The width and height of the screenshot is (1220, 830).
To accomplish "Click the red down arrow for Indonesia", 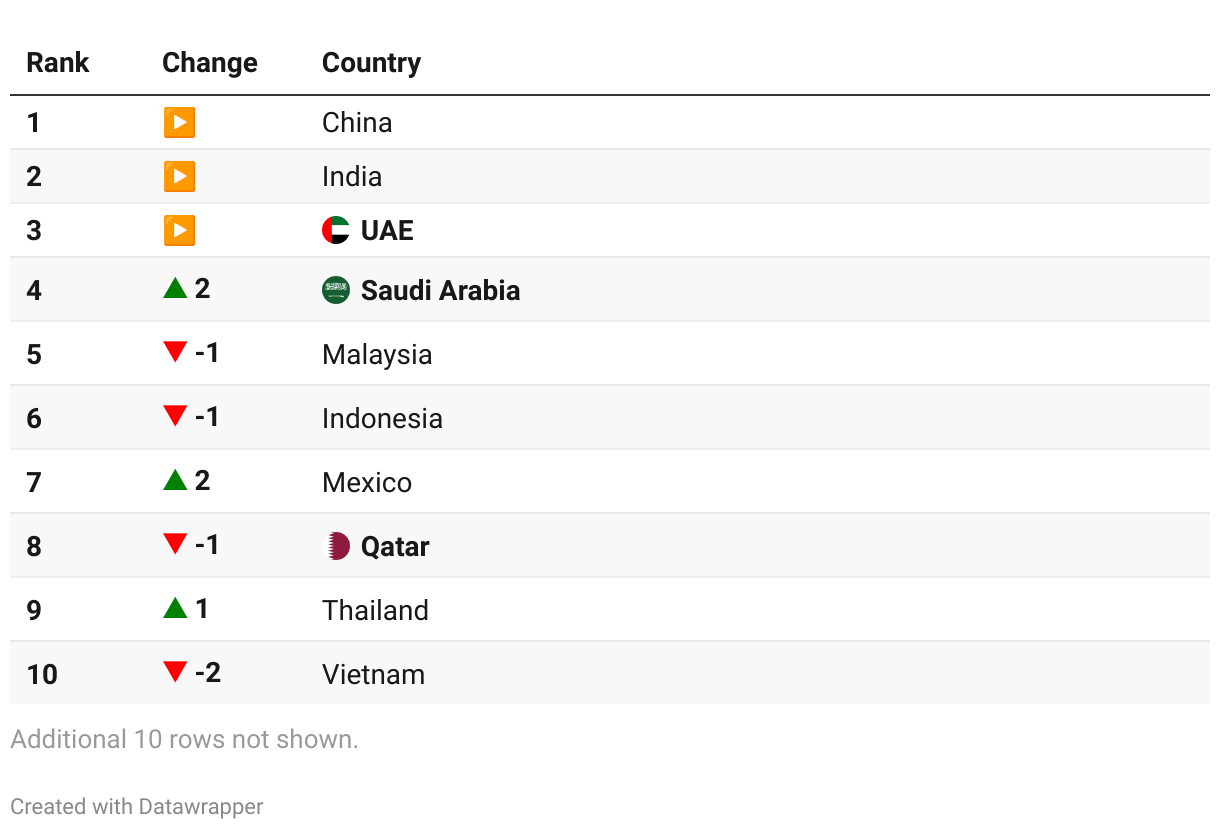I will pos(175,416).
